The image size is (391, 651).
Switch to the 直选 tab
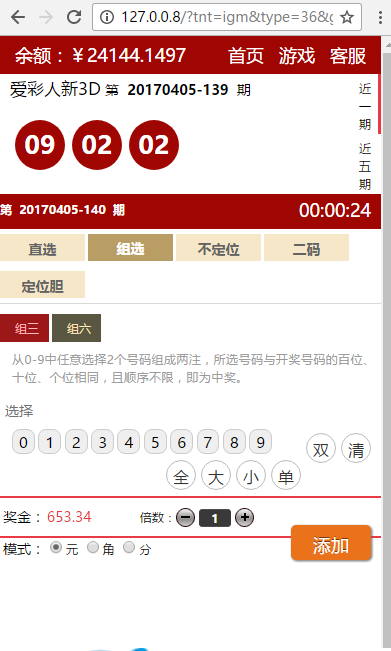click(42, 248)
